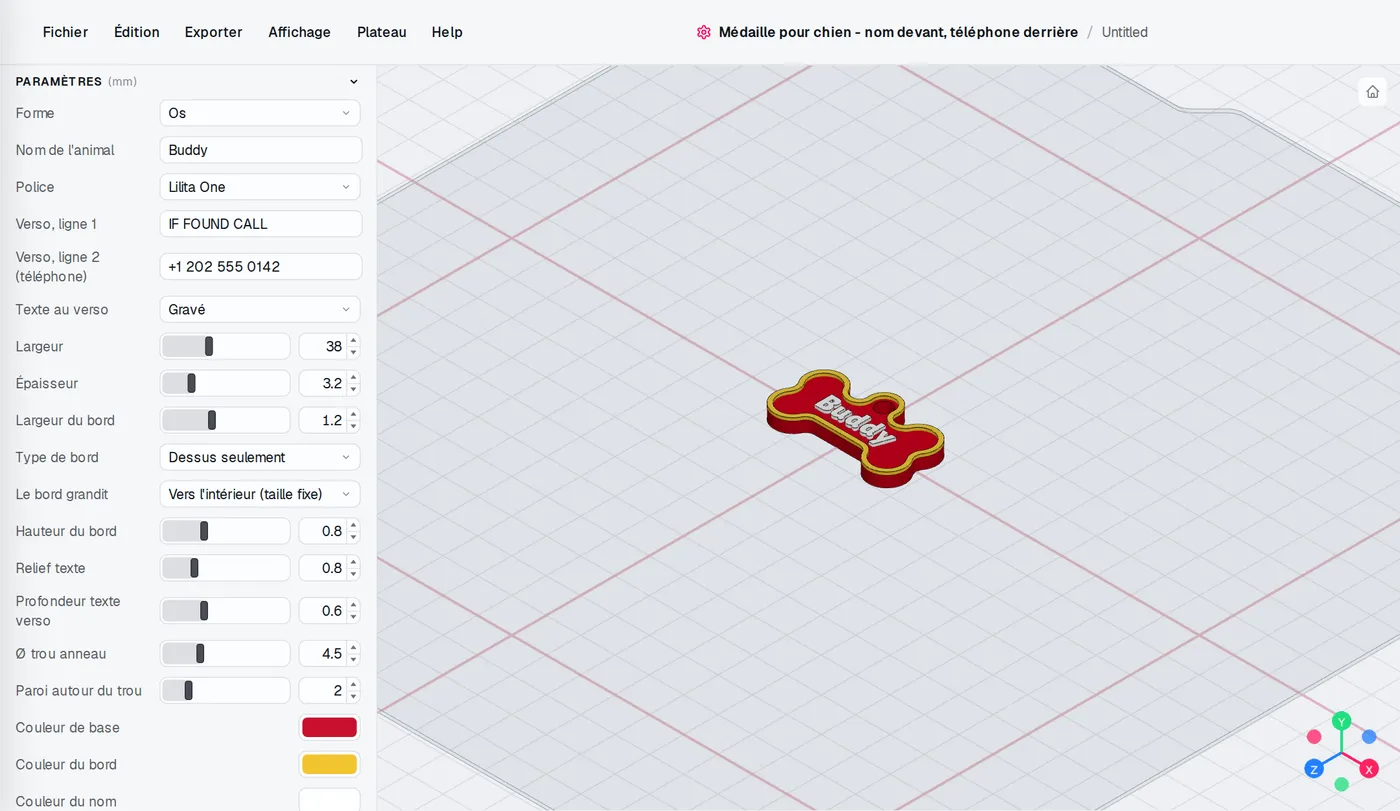The height and width of the screenshot is (811, 1400).
Task: Open the Le bord grandit dropdown
Action: (x=260, y=494)
